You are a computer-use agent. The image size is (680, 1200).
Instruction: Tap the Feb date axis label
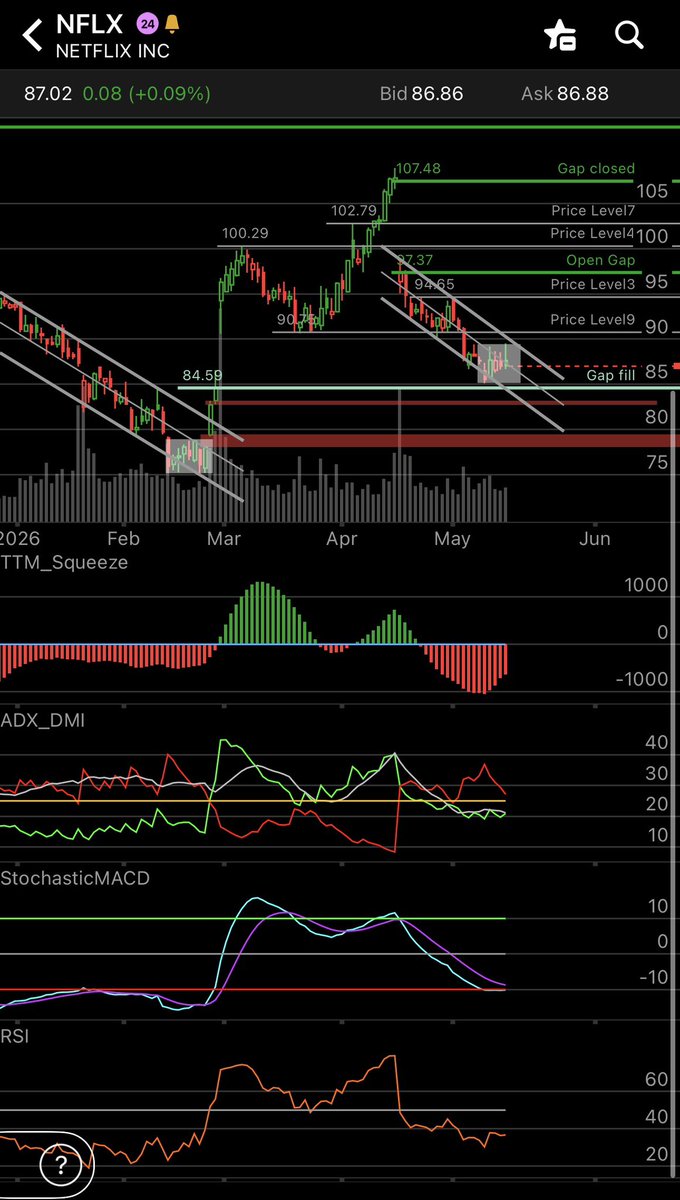coord(122,538)
